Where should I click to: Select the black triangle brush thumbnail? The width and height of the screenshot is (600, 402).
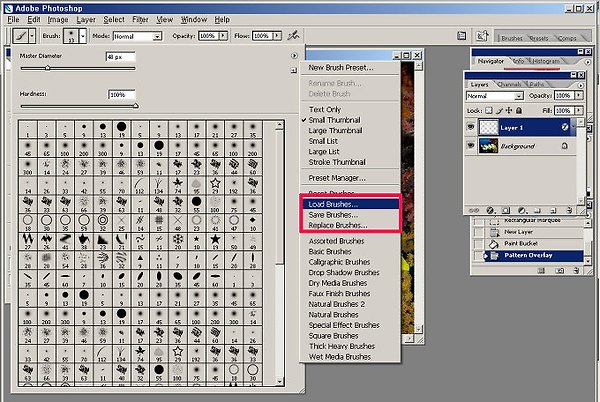(x=140, y=258)
